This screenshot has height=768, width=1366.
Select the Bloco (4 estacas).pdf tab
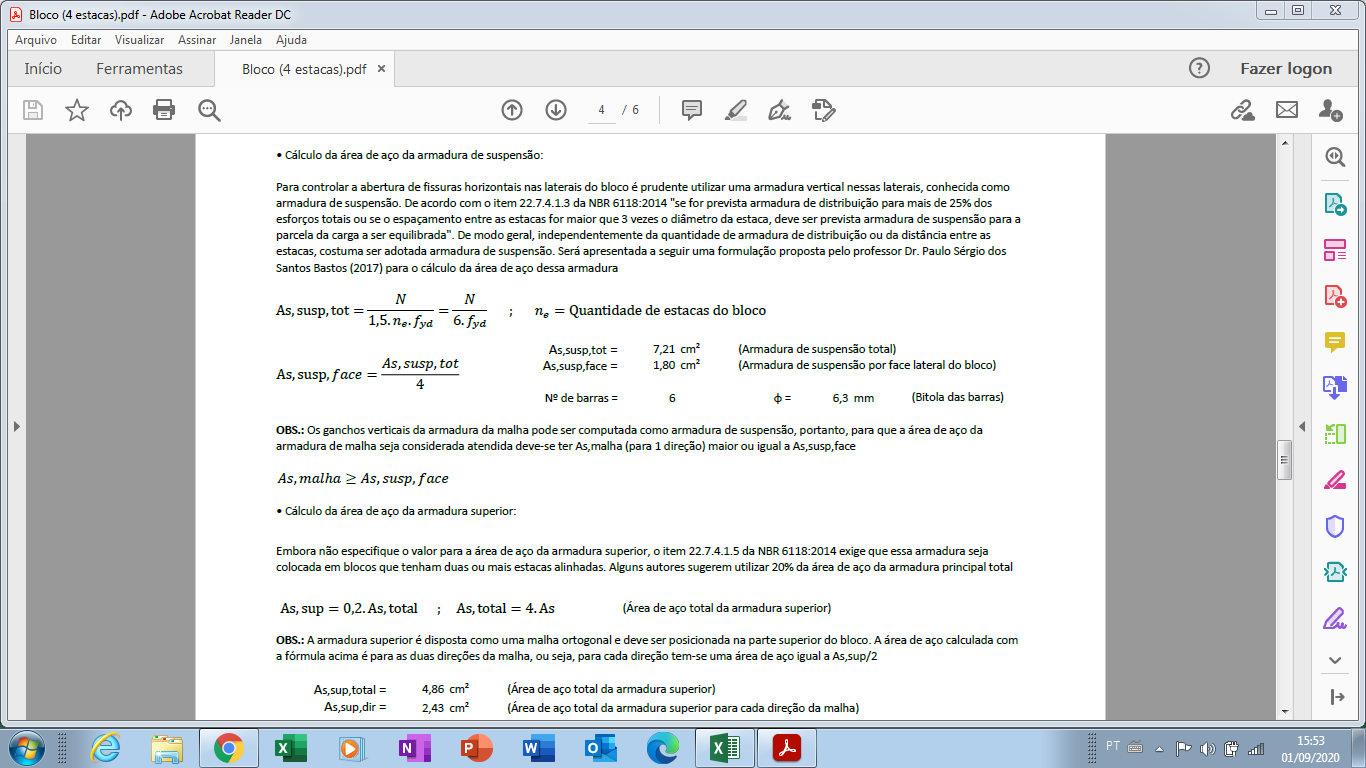304,69
